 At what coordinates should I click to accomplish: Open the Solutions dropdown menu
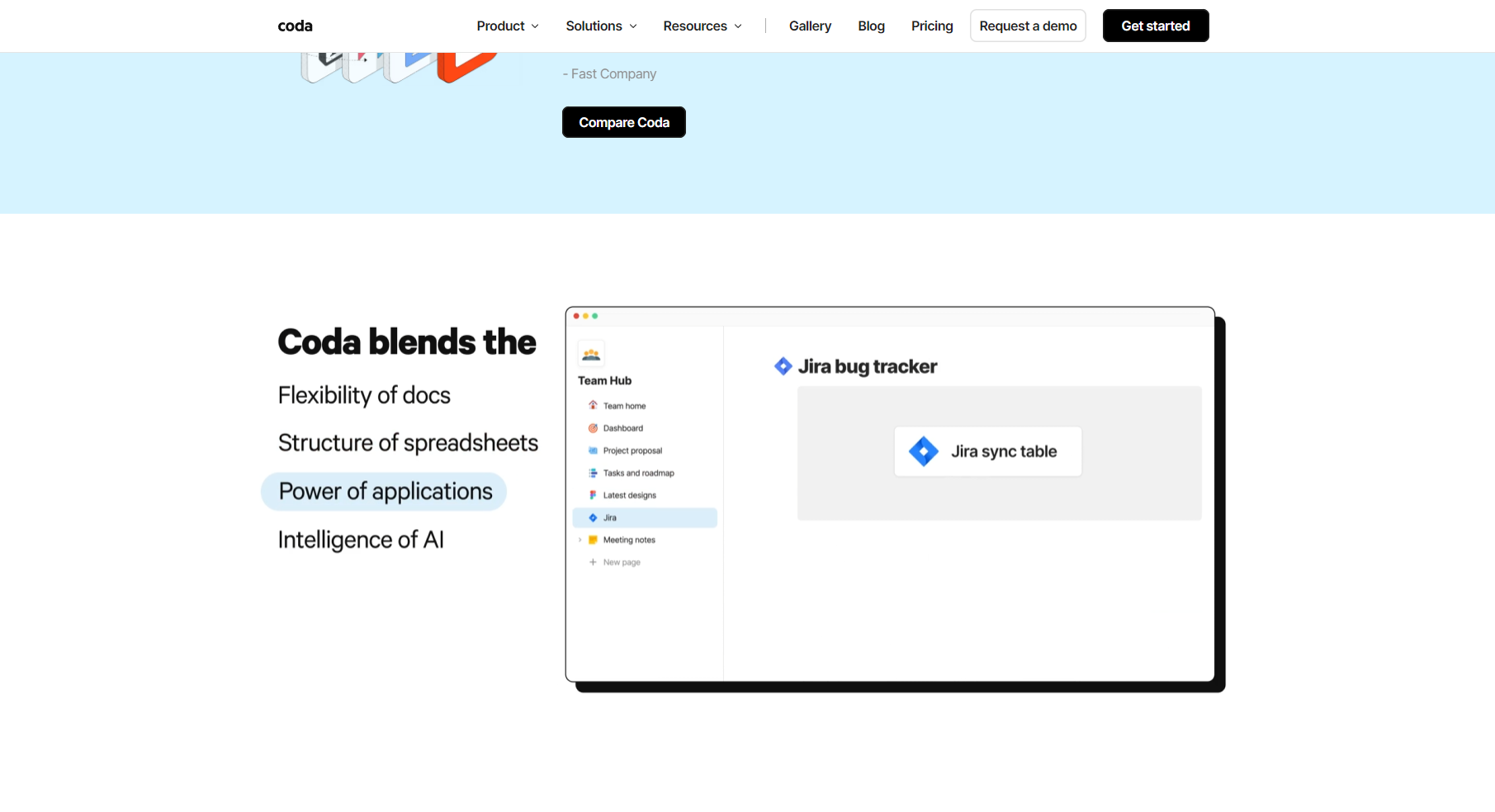[601, 26]
